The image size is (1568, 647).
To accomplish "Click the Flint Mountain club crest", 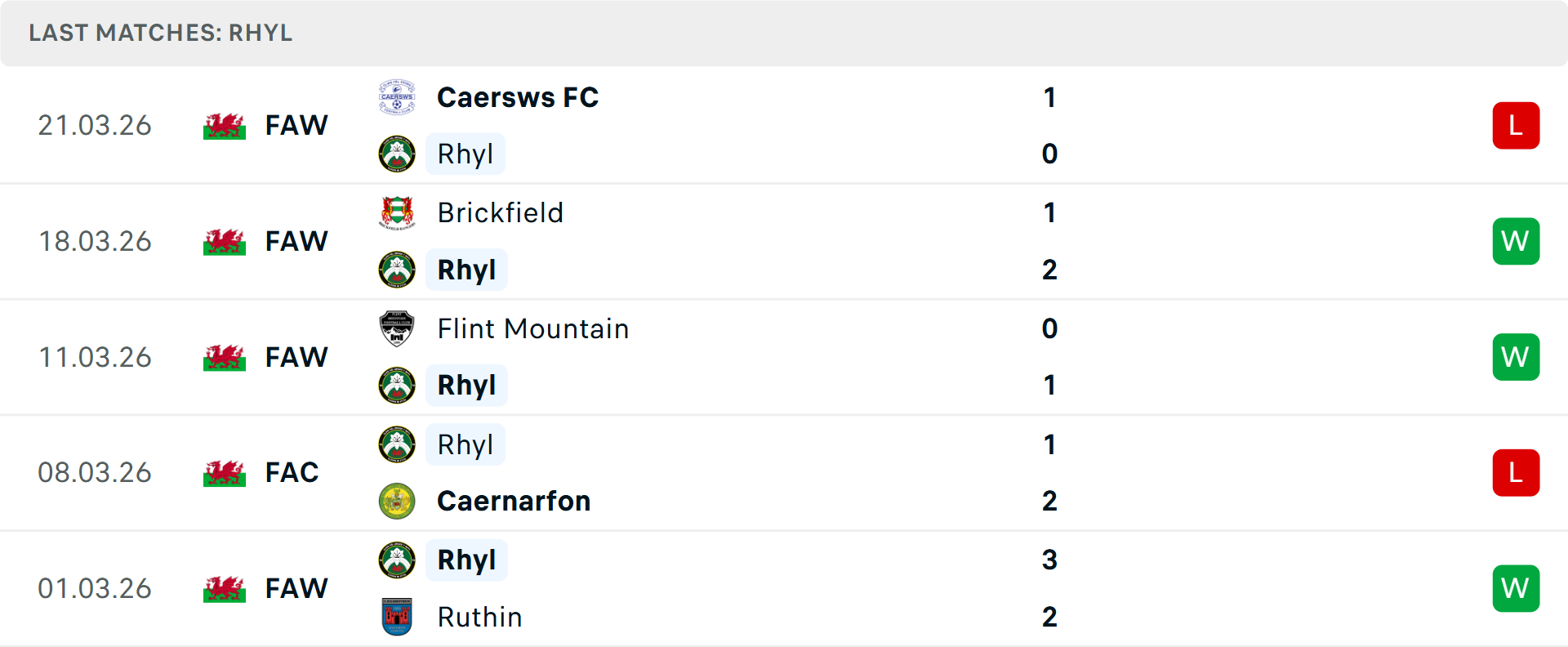I will click(x=397, y=328).
